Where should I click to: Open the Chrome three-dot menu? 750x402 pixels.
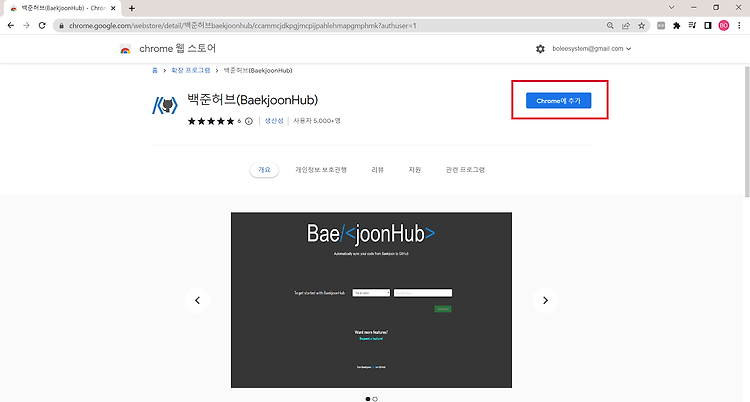tap(739, 26)
